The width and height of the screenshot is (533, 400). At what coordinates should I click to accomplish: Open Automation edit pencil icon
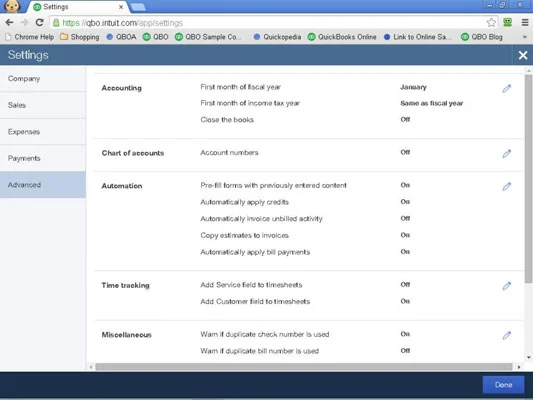coord(506,186)
